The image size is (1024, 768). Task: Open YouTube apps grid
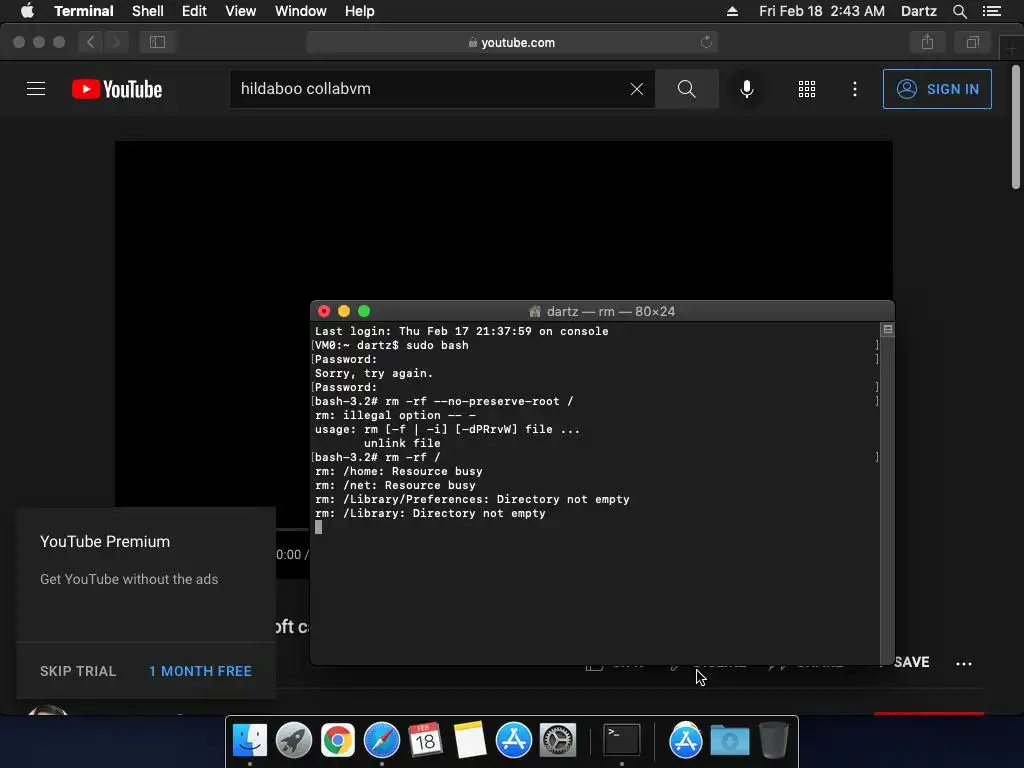point(807,89)
